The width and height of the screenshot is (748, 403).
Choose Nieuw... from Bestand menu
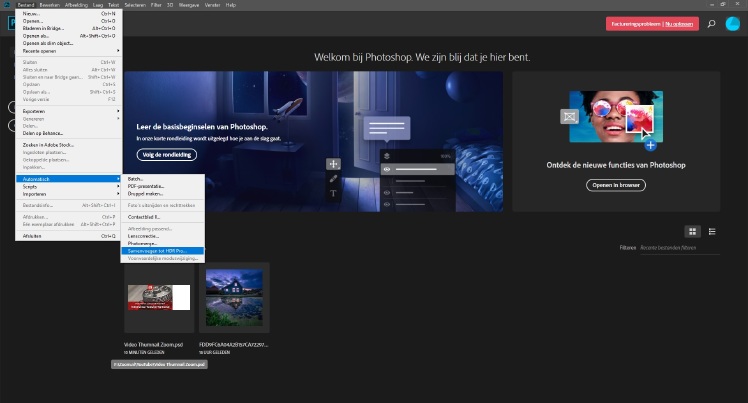click(69, 14)
